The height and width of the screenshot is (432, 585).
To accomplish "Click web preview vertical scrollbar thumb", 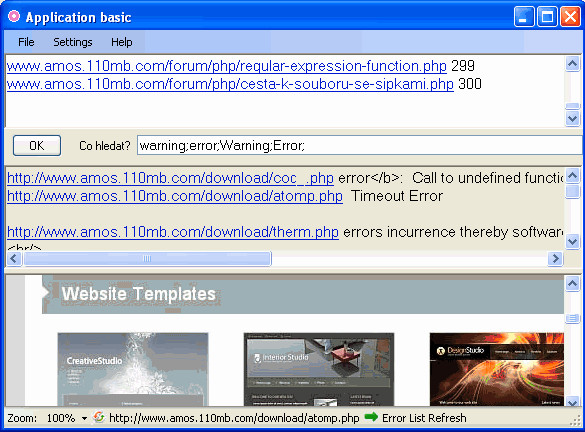I will [x=572, y=319].
